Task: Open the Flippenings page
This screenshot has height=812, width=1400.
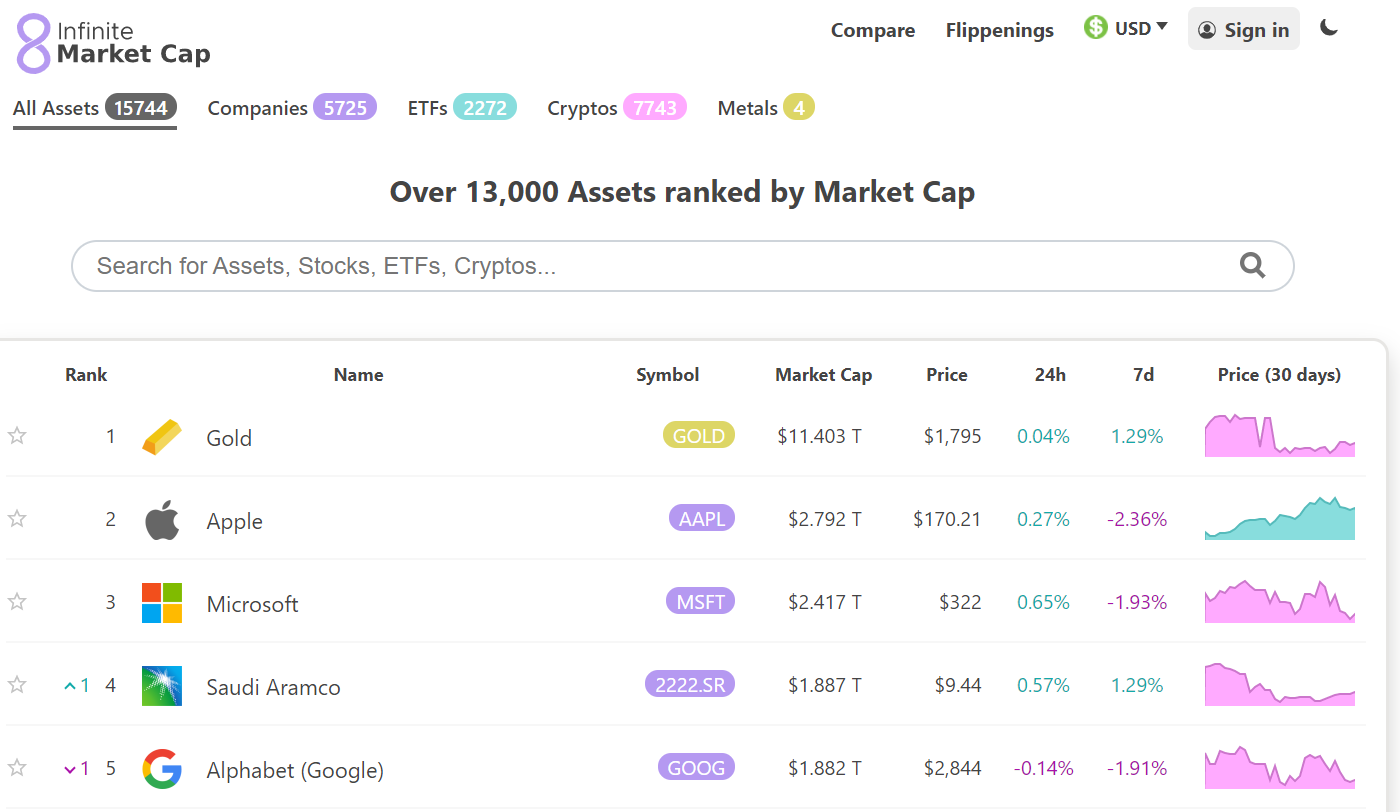Action: [999, 30]
